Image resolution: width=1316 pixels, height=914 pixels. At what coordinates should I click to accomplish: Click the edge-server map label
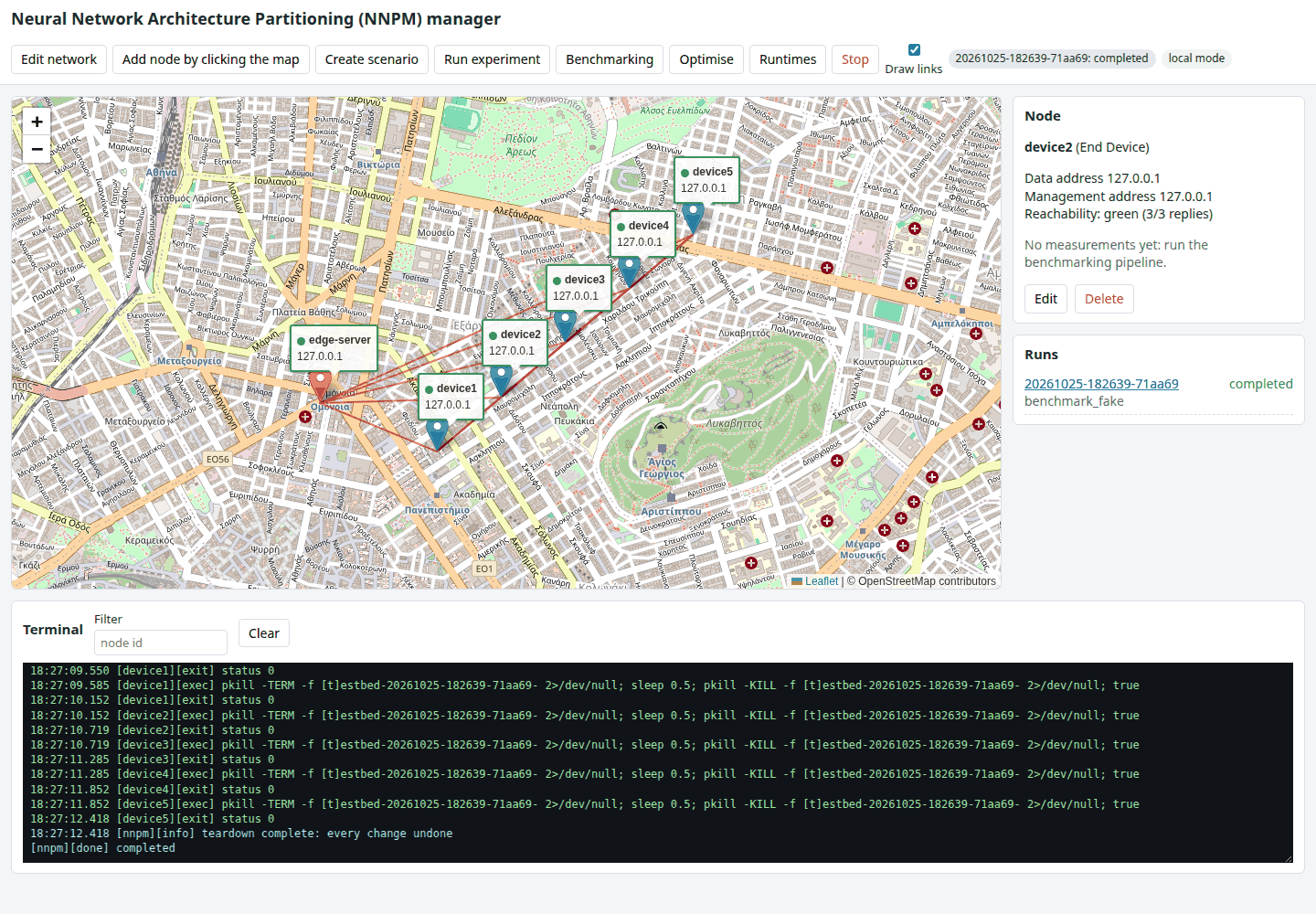click(x=334, y=348)
